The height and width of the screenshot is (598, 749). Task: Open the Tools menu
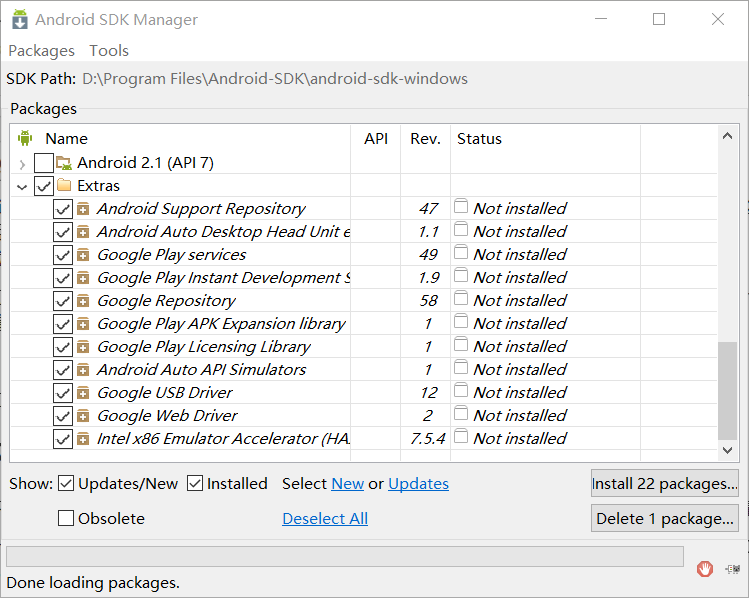coord(109,51)
